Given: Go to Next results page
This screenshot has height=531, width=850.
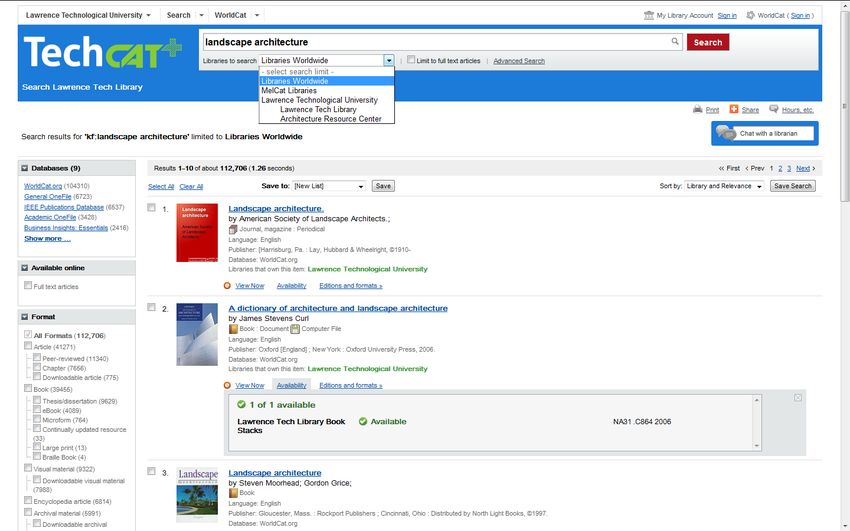Looking at the screenshot, I should (803, 169).
